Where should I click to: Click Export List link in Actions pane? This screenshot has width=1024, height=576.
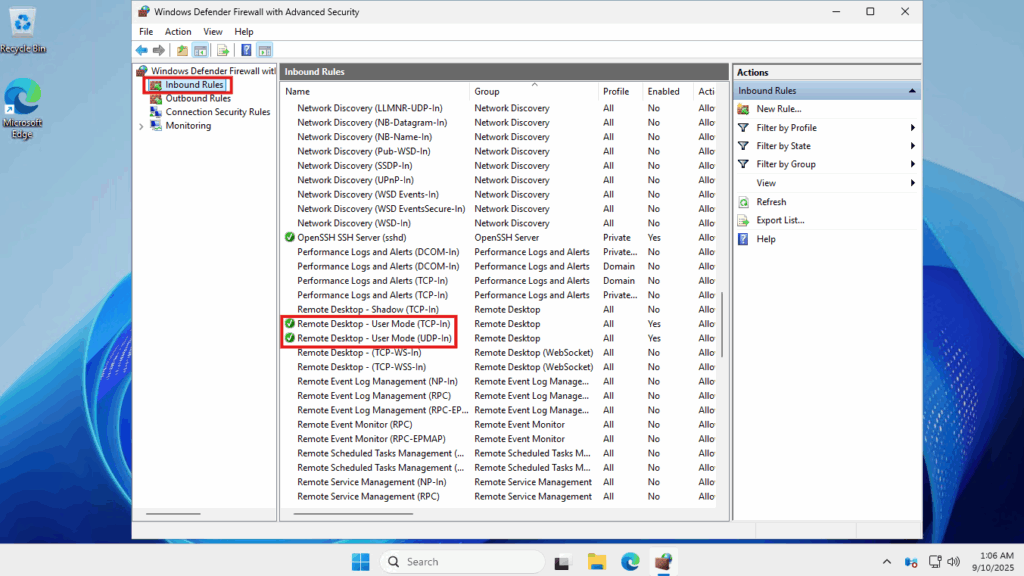[780, 220]
